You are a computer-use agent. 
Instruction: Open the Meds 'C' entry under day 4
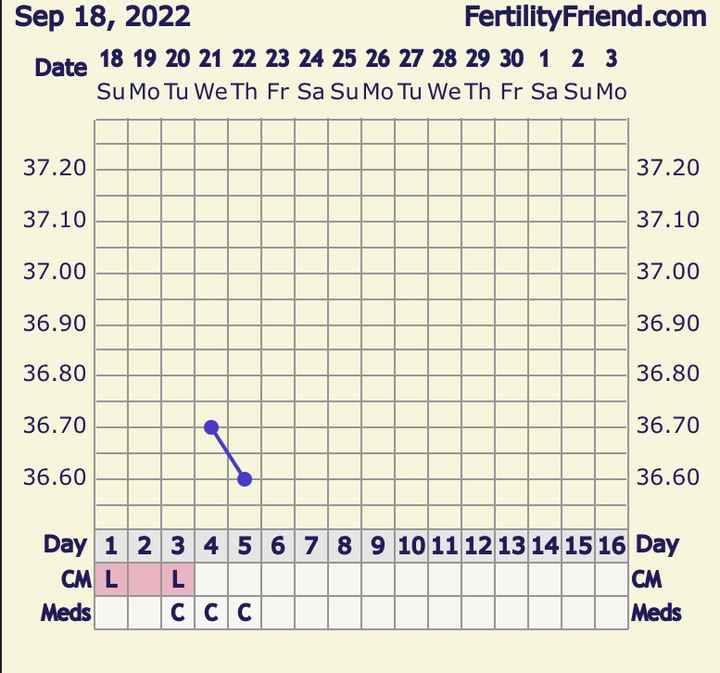211,612
